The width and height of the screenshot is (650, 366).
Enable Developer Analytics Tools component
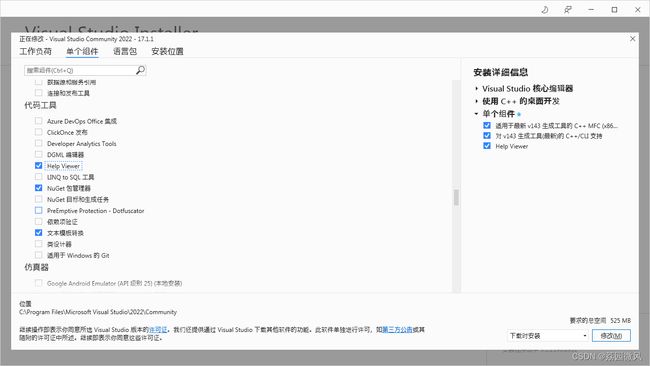point(39,143)
